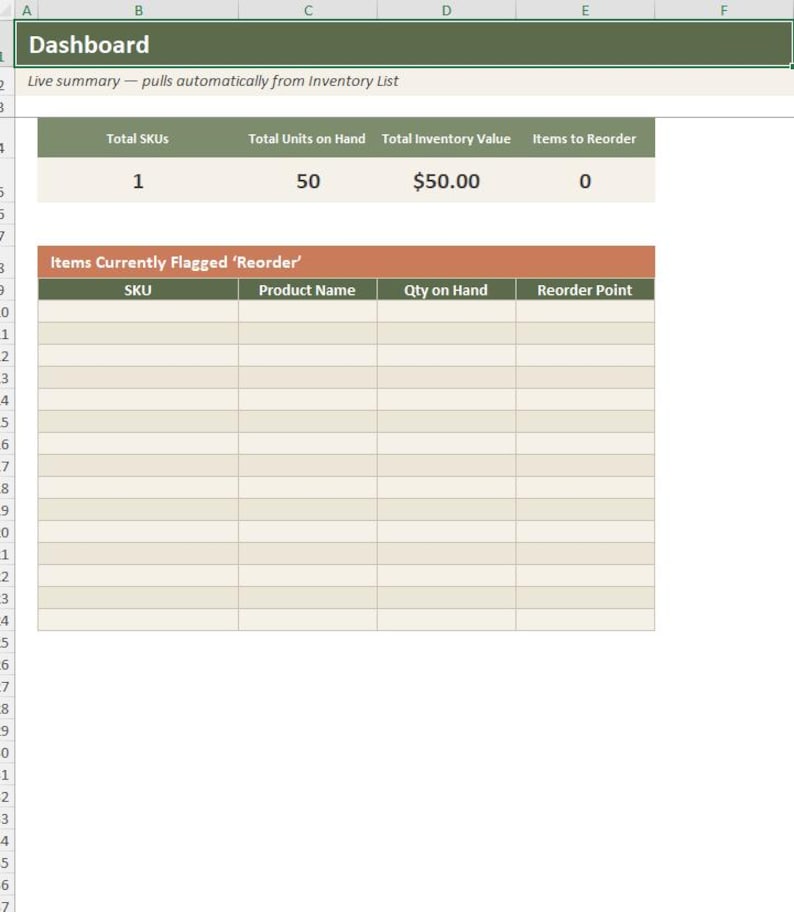The height and width of the screenshot is (912, 794).
Task: Select the Items to Reorder header
Action: click(585, 138)
